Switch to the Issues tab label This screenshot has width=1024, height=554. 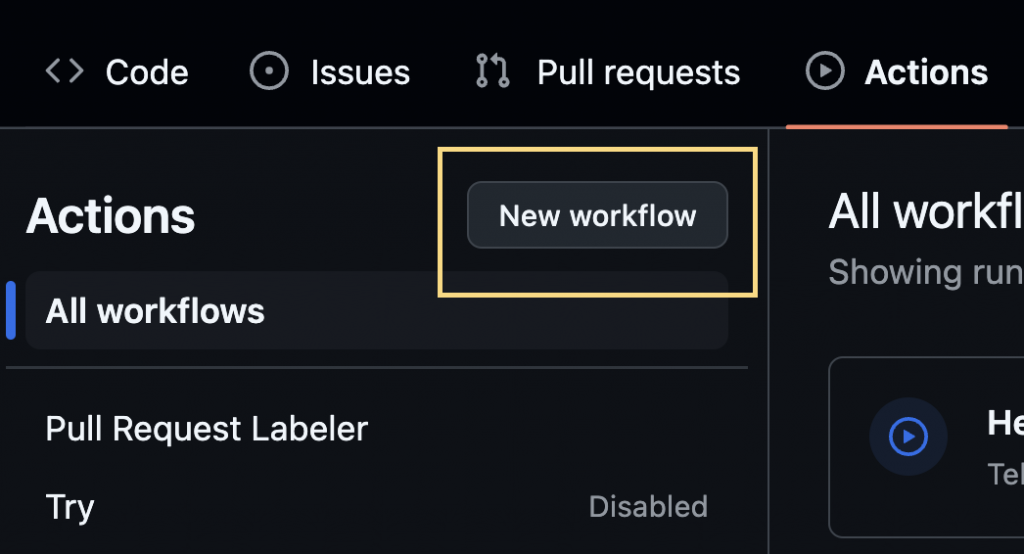[360, 72]
